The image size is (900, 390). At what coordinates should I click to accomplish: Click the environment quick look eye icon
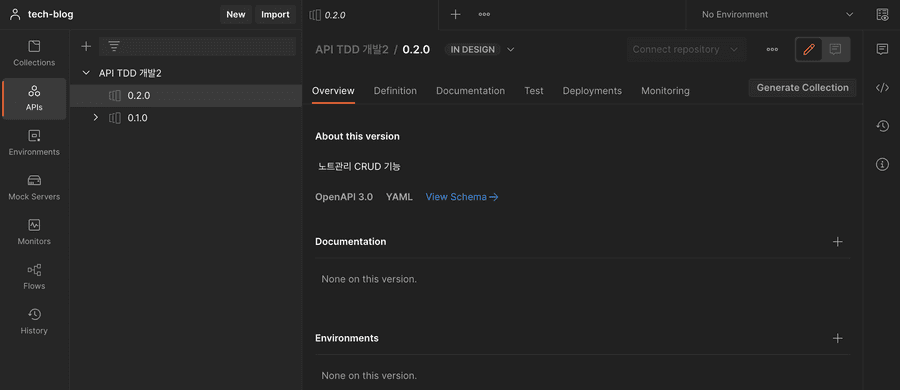click(x=882, y=14)
